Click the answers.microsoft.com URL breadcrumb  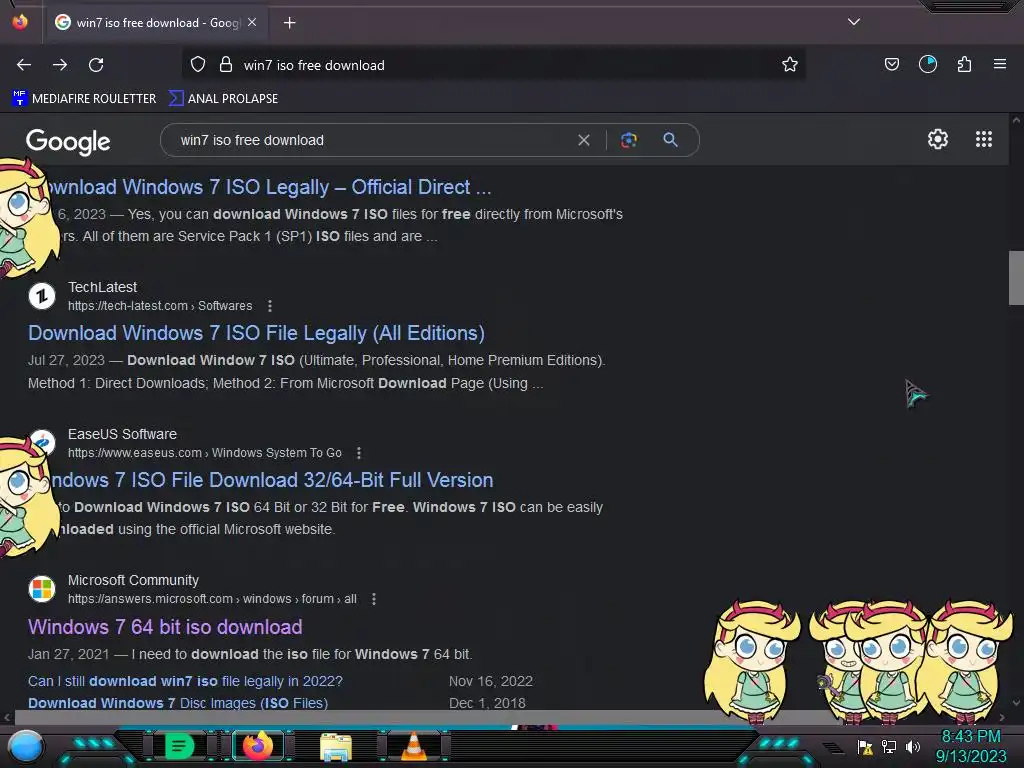tap(212, 599)
